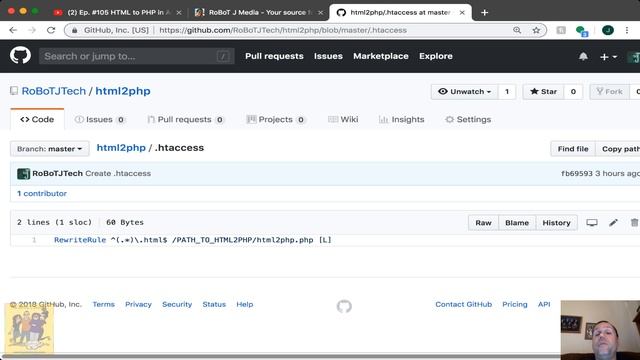
Task: Open the Create .htaccess commit message
Action: 118,173
